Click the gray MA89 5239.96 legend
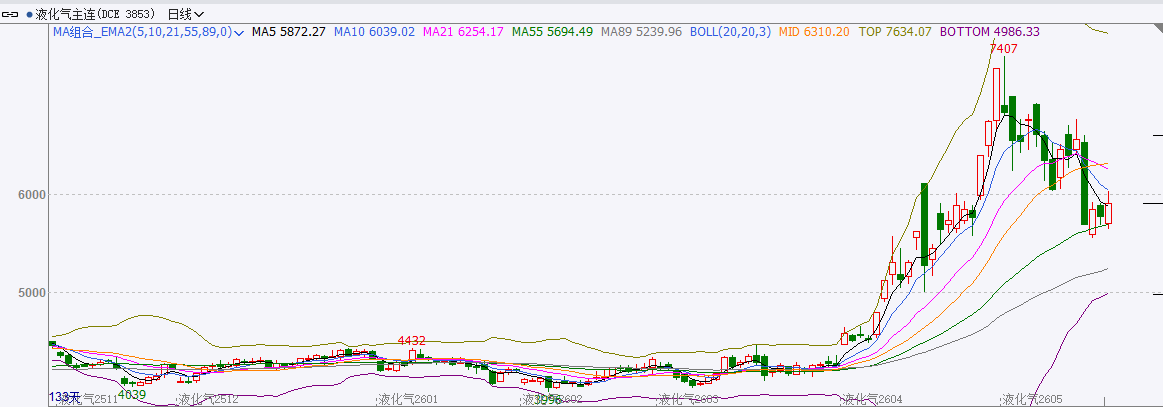The height and width of the screenshot is (407, 1163). coord(640,32)
